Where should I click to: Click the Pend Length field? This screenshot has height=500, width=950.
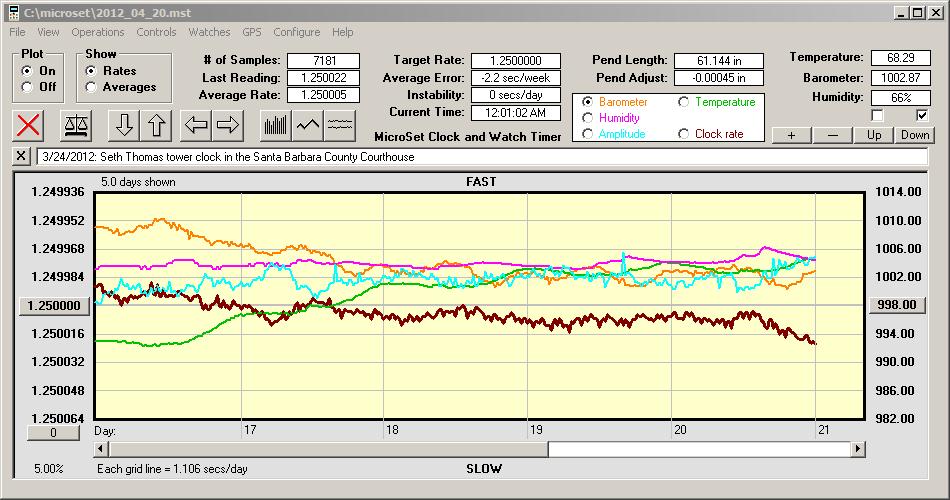point(719,61)
